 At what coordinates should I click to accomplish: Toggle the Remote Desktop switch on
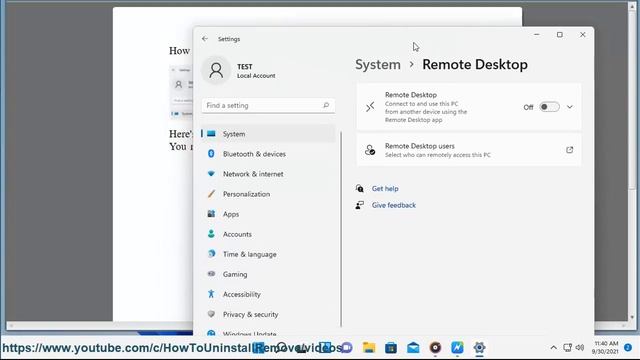tap(549, 107)
